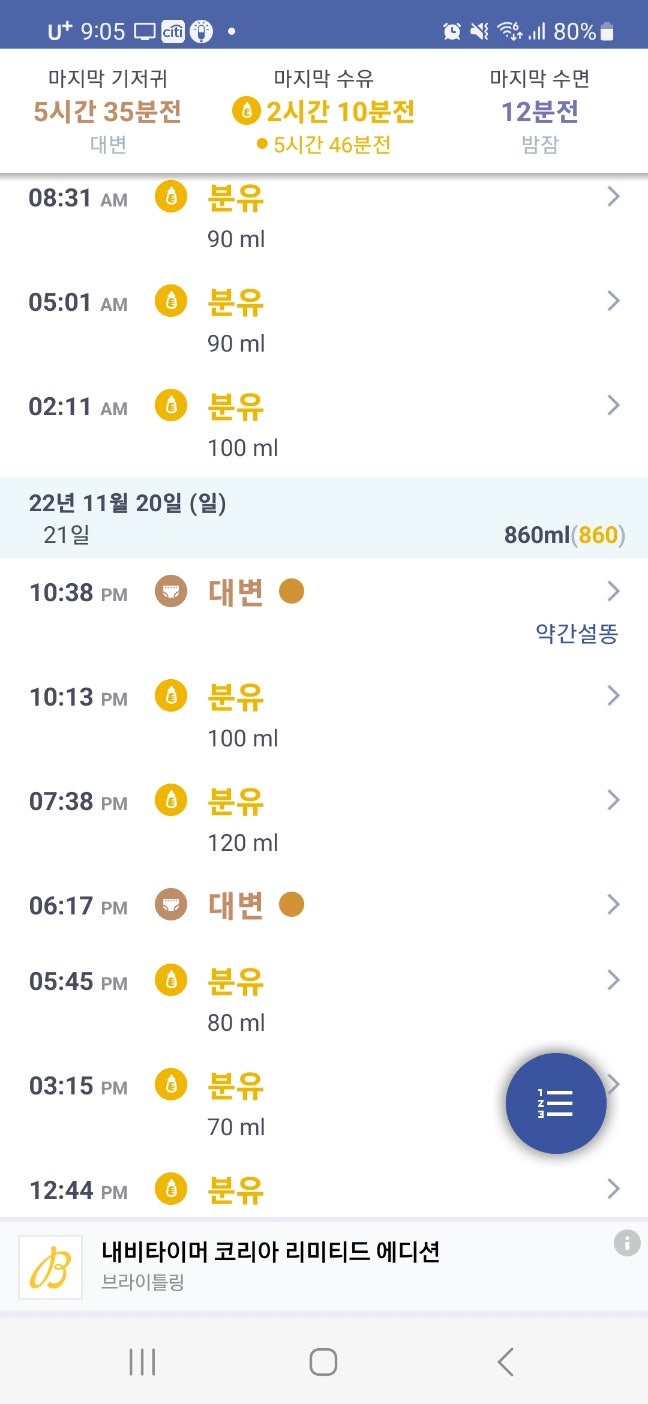The height and width of the screenshot is (1404, 648).
Task: Open 05:45 PM feeding detail chevron
Action: coord(613,980)
